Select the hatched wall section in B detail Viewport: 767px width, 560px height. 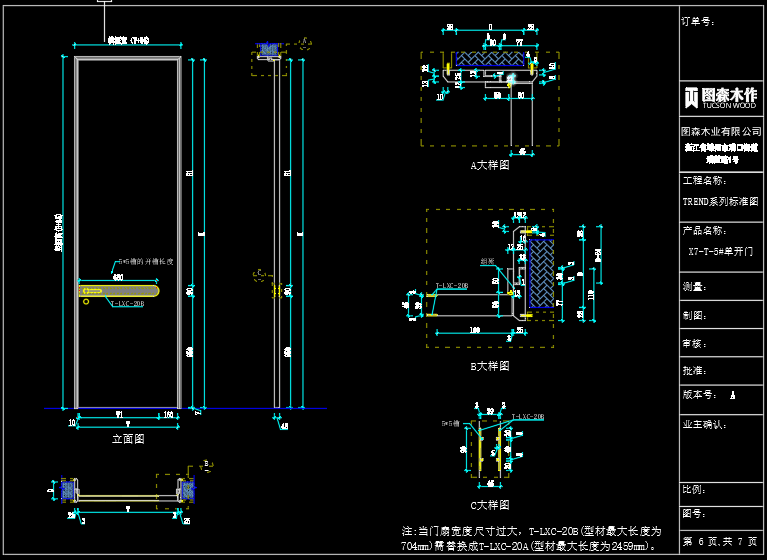541,271
